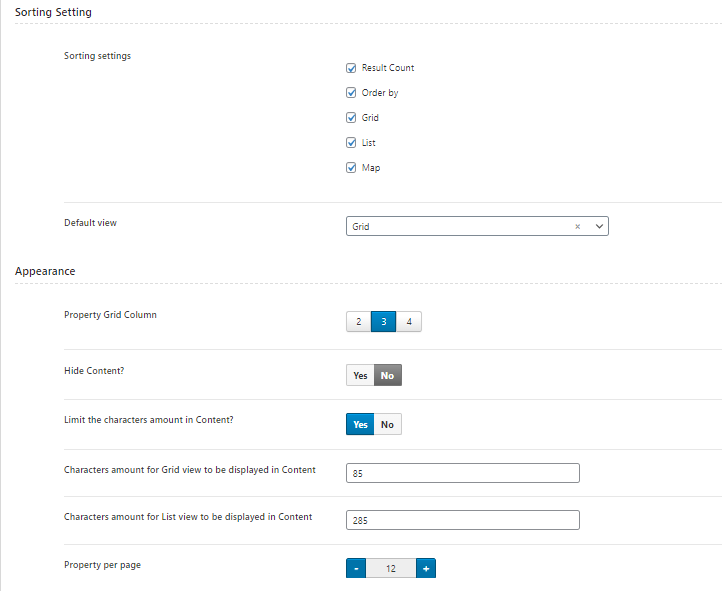Viewport: 722px width, 591px height.
Task: Choose 3 columns for property grid
Action: (x=384, y=322)
